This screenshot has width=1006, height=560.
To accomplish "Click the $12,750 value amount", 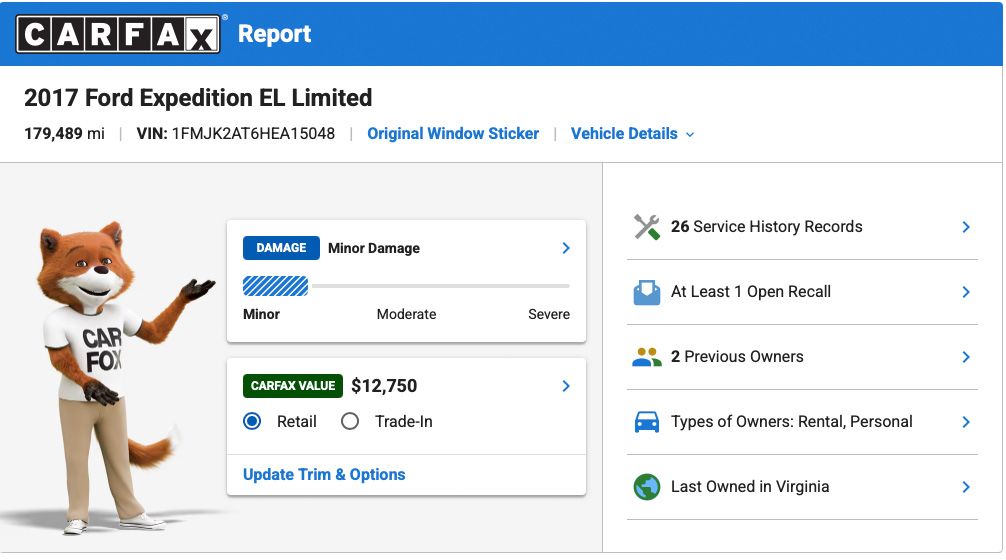I will point(384,386).
